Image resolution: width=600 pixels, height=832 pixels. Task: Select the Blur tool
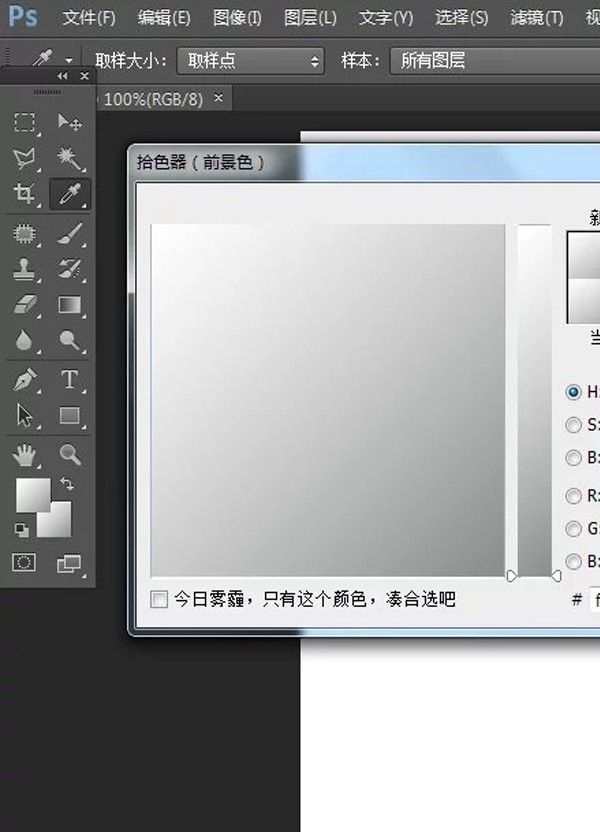[24, 340]
